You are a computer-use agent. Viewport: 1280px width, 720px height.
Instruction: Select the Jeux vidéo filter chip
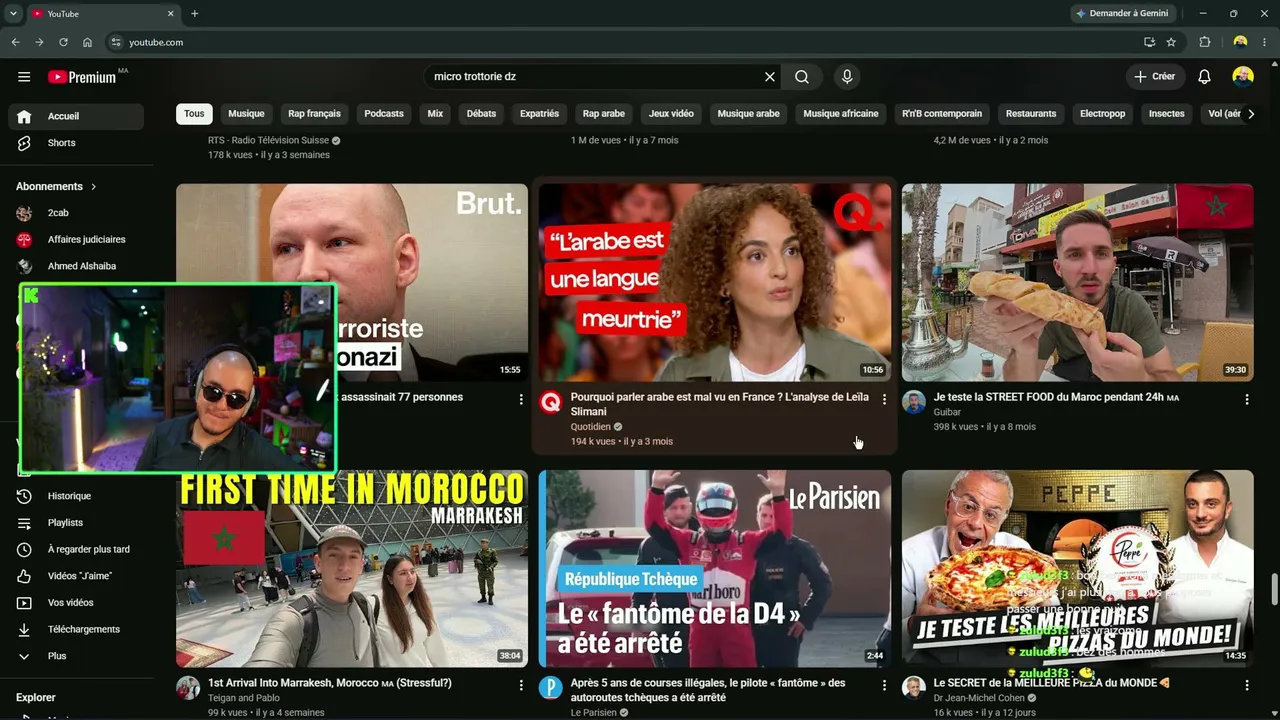coord(671,114)
